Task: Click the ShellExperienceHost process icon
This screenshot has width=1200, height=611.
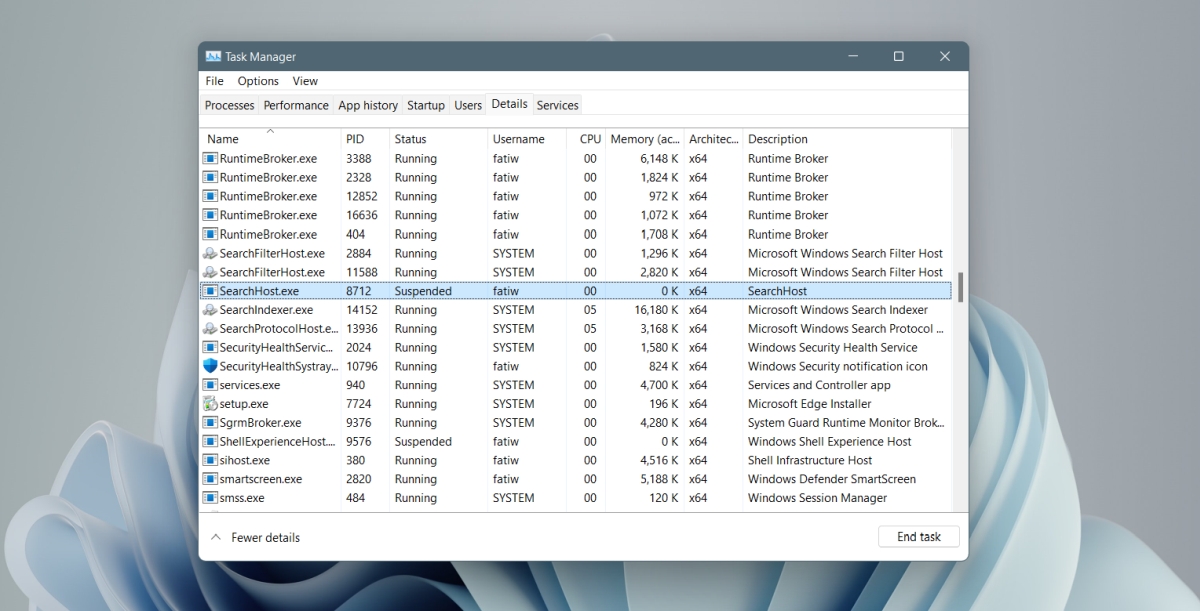Action: coord(210,441)
